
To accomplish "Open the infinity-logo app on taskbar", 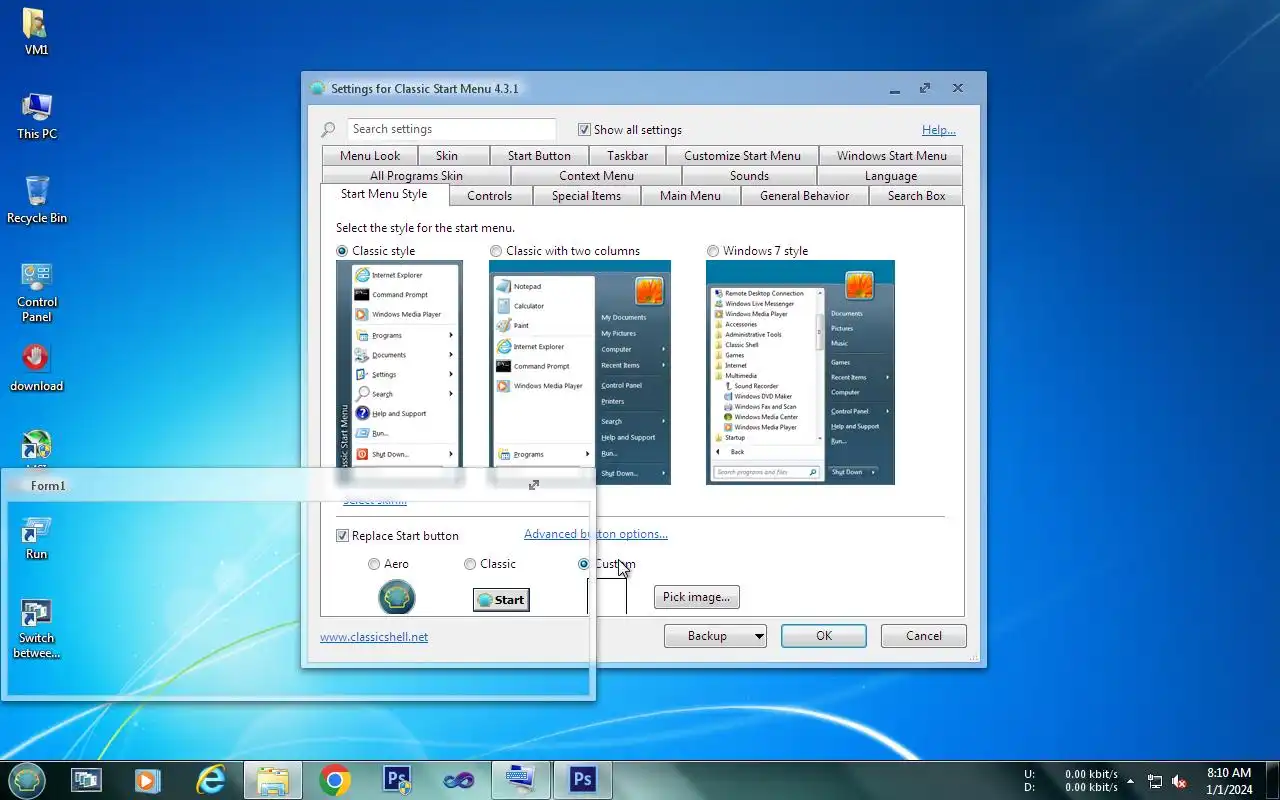I will pos(459,781).
